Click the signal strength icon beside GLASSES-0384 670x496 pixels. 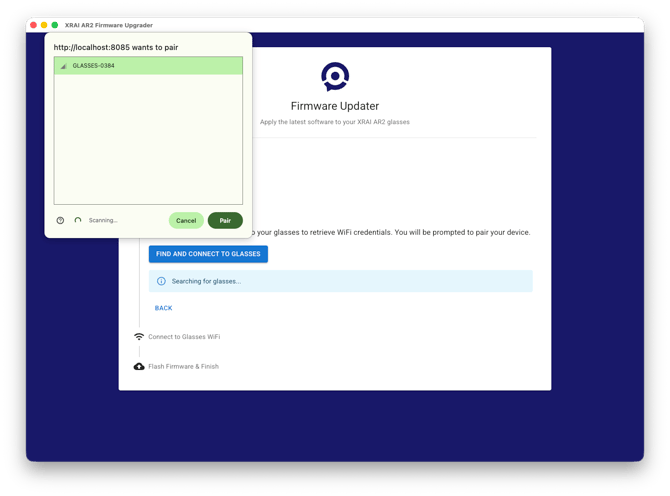click(x=64, y=66)
